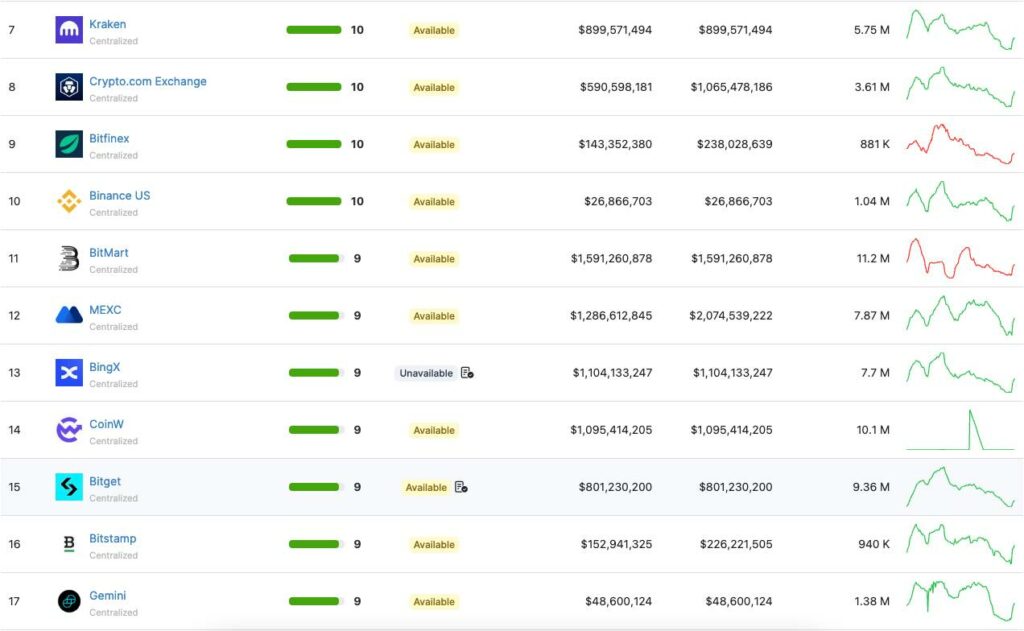The image size is (1024, 631).
Task: Click the BingX logo
Action: pos(69,373)
